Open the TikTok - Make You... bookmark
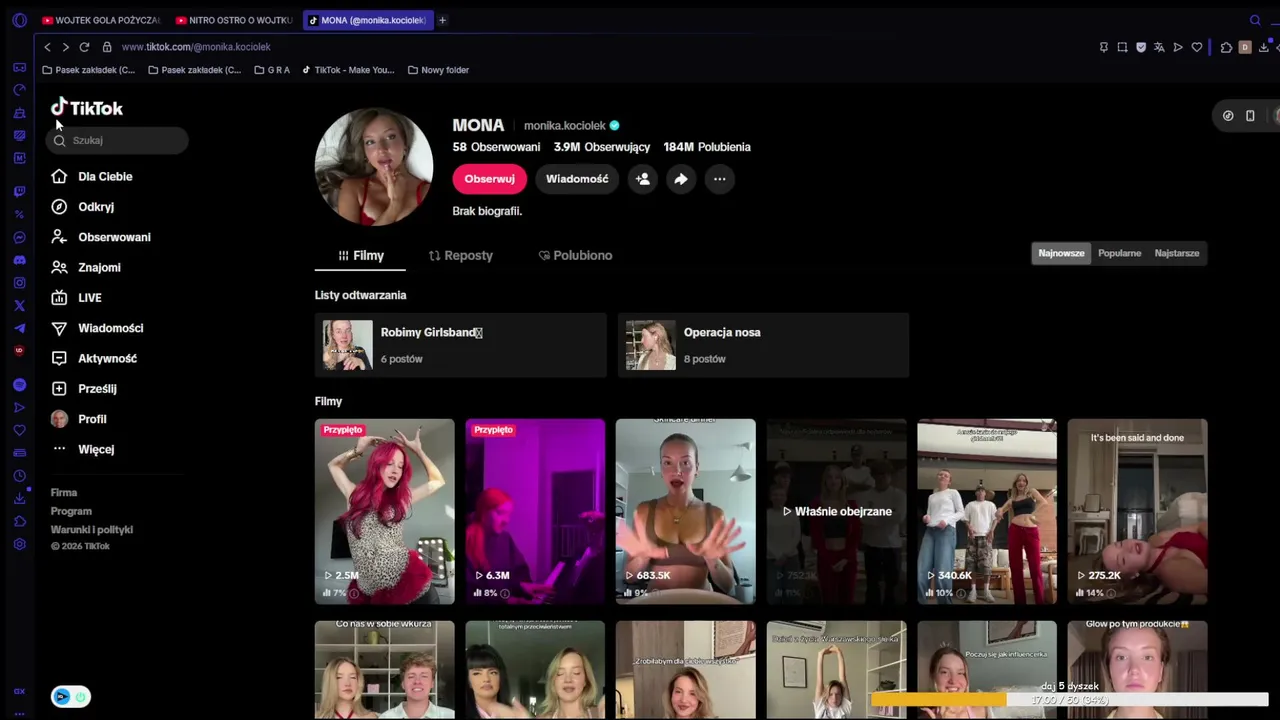 pyautogui.click(x=349, y=70)
